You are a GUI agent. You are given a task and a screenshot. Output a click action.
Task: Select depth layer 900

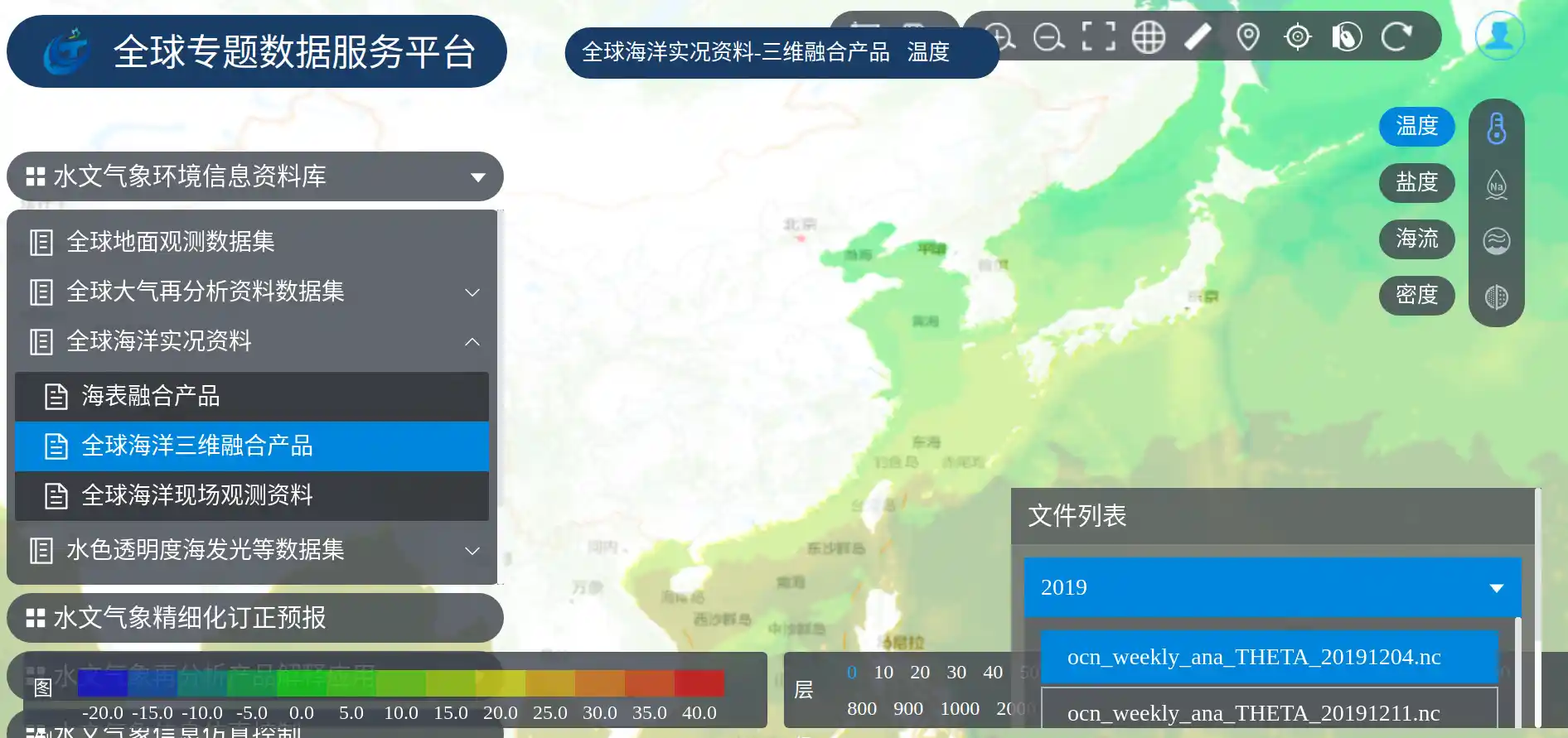point(908,709)
